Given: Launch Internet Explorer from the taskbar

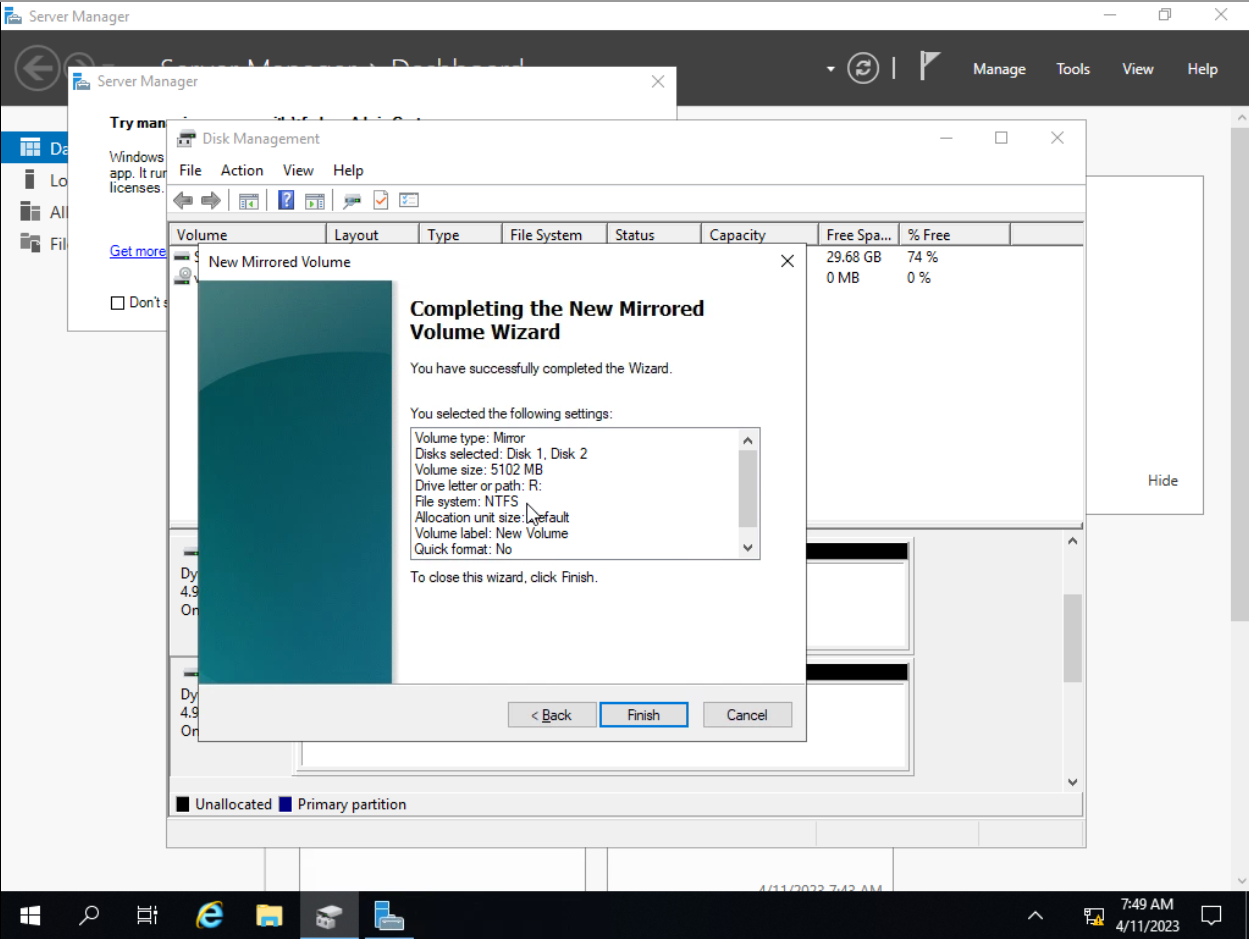Looking at the screenshot, I should point(209,915).
